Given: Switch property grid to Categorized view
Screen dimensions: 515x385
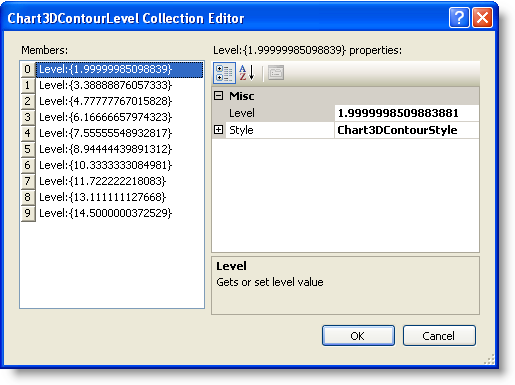Looking at the screenshot, I should click(224, 73).
